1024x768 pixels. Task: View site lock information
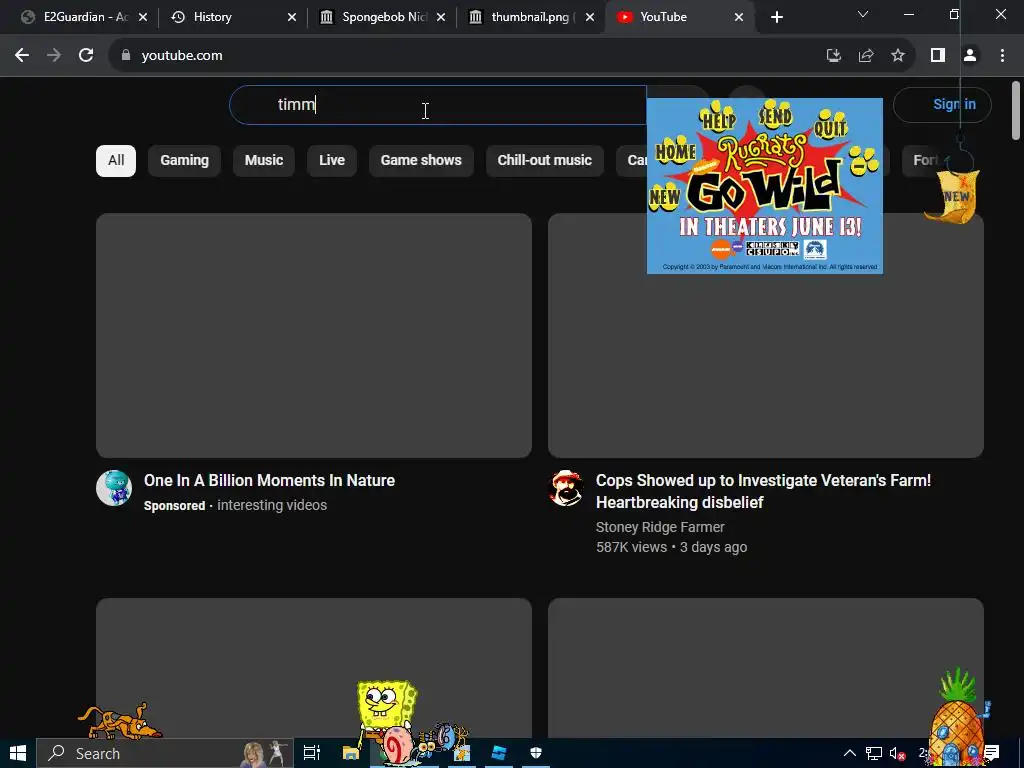[126, 56]
